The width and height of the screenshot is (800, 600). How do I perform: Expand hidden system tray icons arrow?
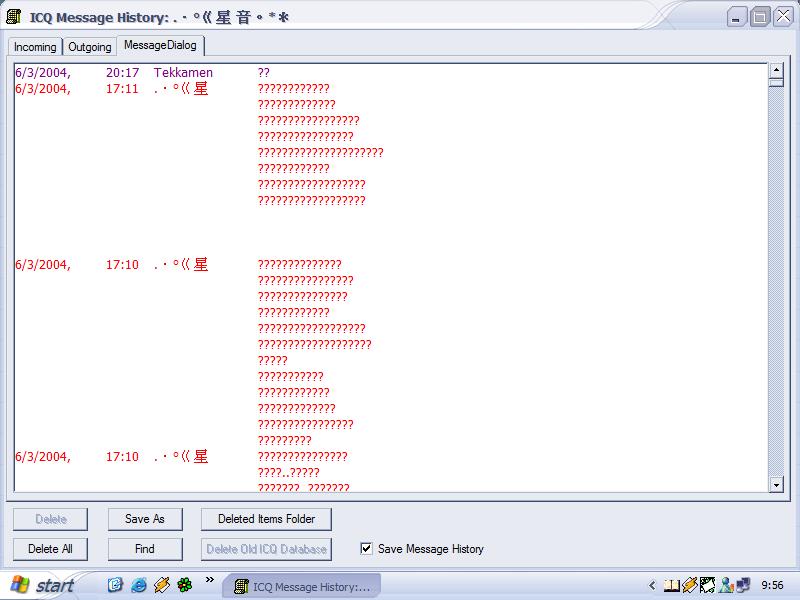pyautogui.click(x=652, y=585)
